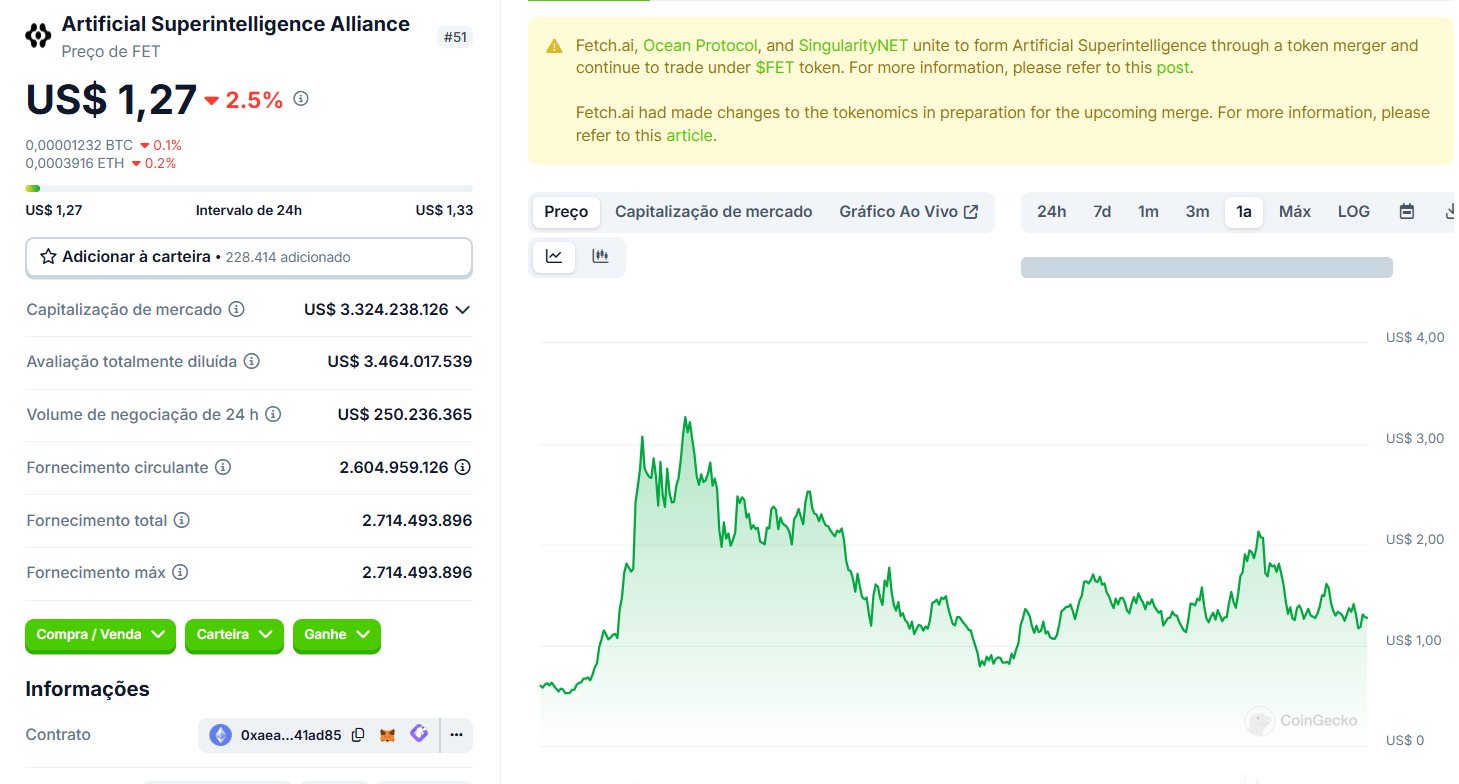Click the US$ 1,33 24h high value
Viewport: 1459px width, 784px height.
(444, 210)
